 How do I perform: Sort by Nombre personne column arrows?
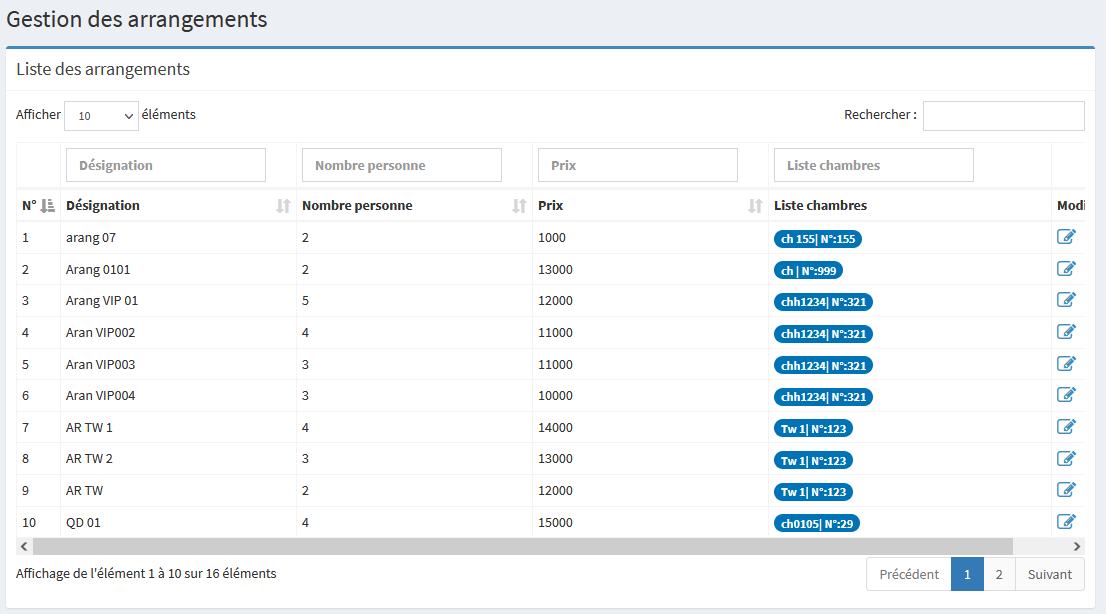point(519,206)
